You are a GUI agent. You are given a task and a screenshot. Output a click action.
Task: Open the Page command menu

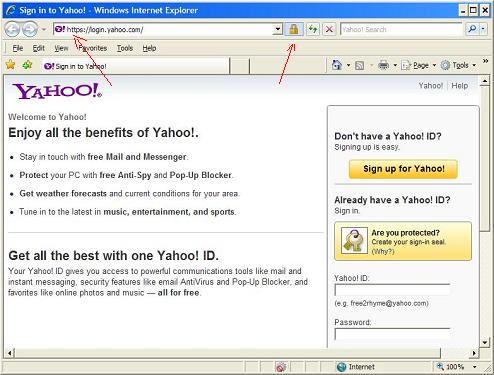418,65
